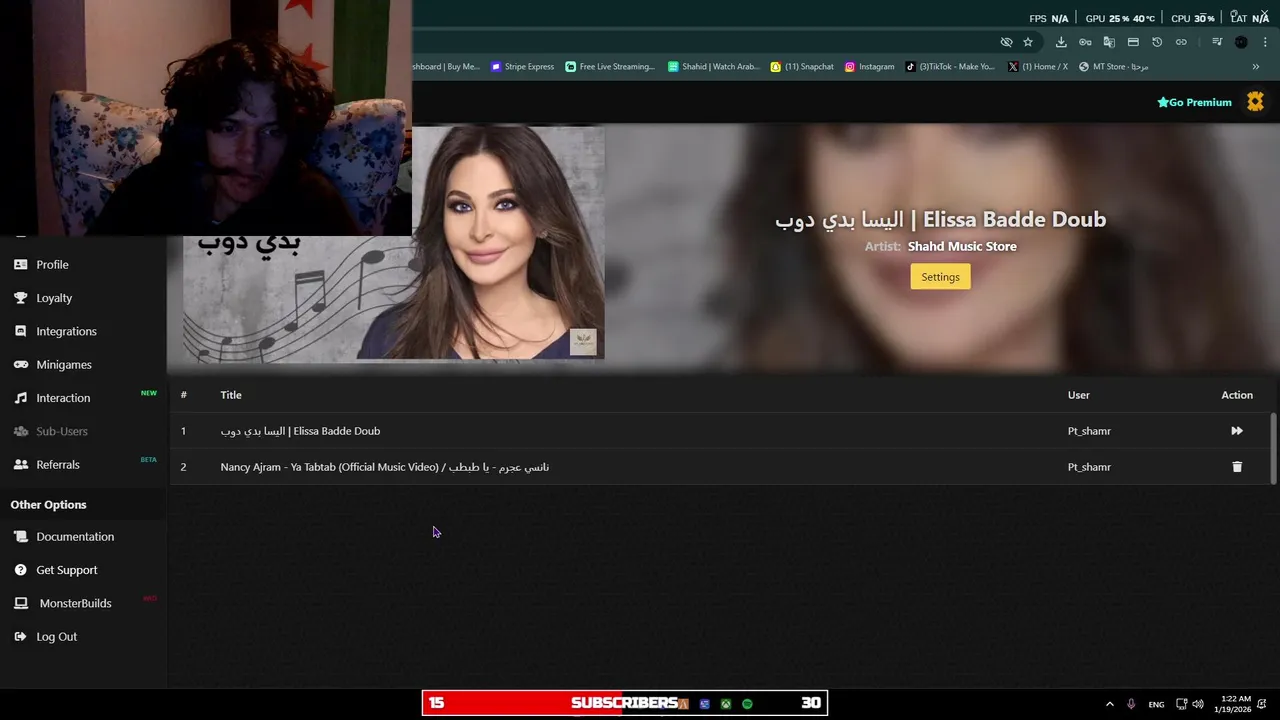Click the Shahd Music Store artist name
The width and height of the screenshot is (1280, 720).
click(x=962, y=246)
